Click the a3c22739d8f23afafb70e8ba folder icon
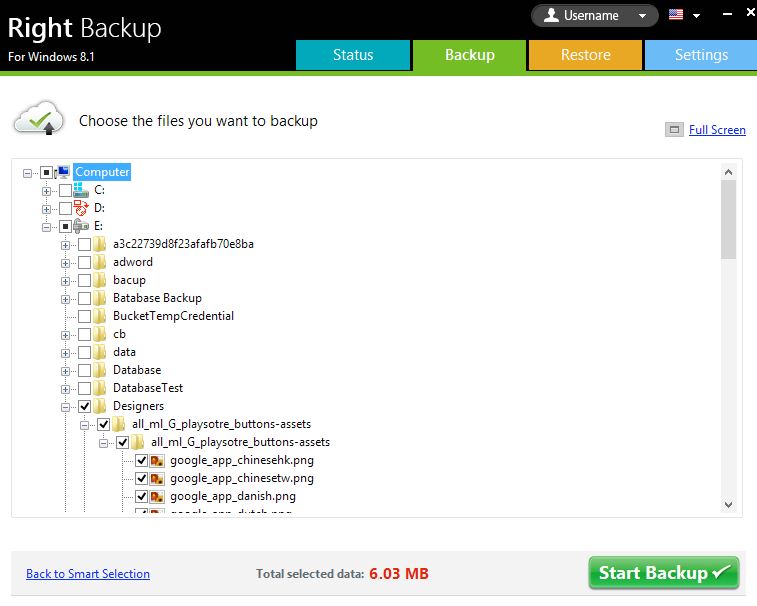 (x=100, y=244)
